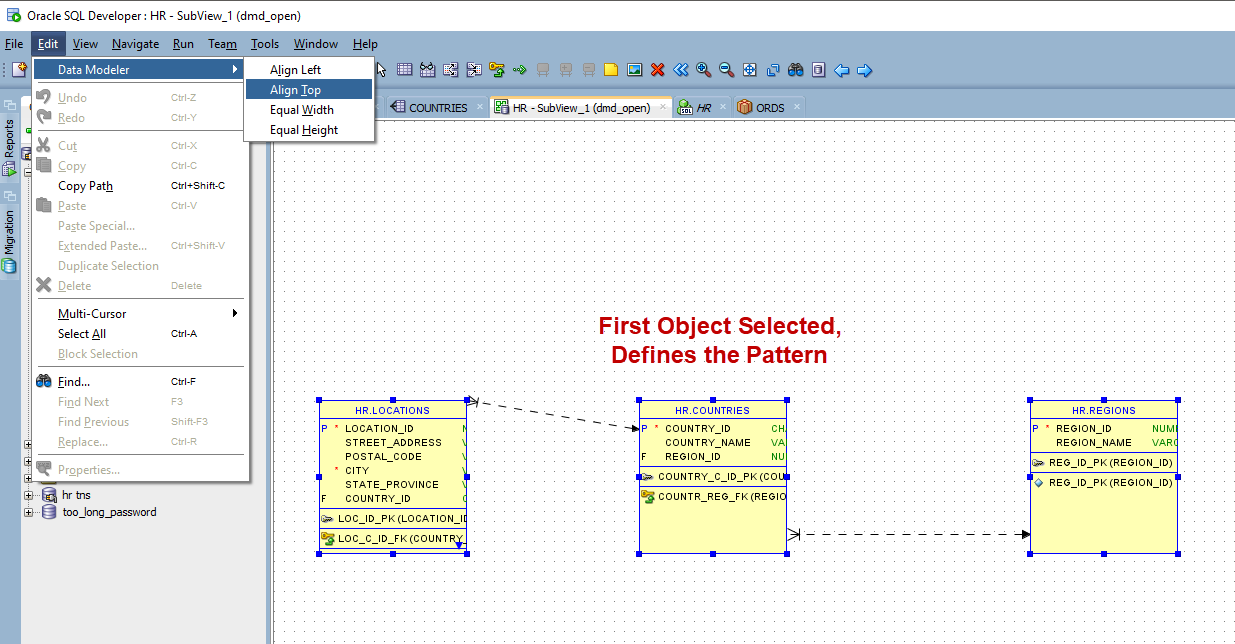Click the Zoom Out magnifier icon
Image resolution: width=1235 pixels, height=644 pixels.
[726, 70]
